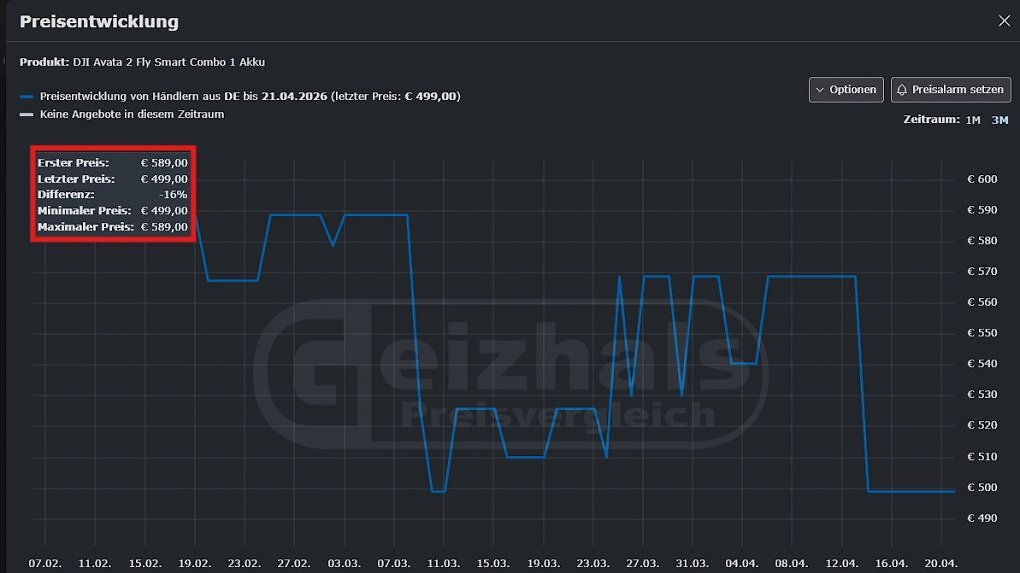
Task: Click the € 590 axis label
Action: point(982,210)
